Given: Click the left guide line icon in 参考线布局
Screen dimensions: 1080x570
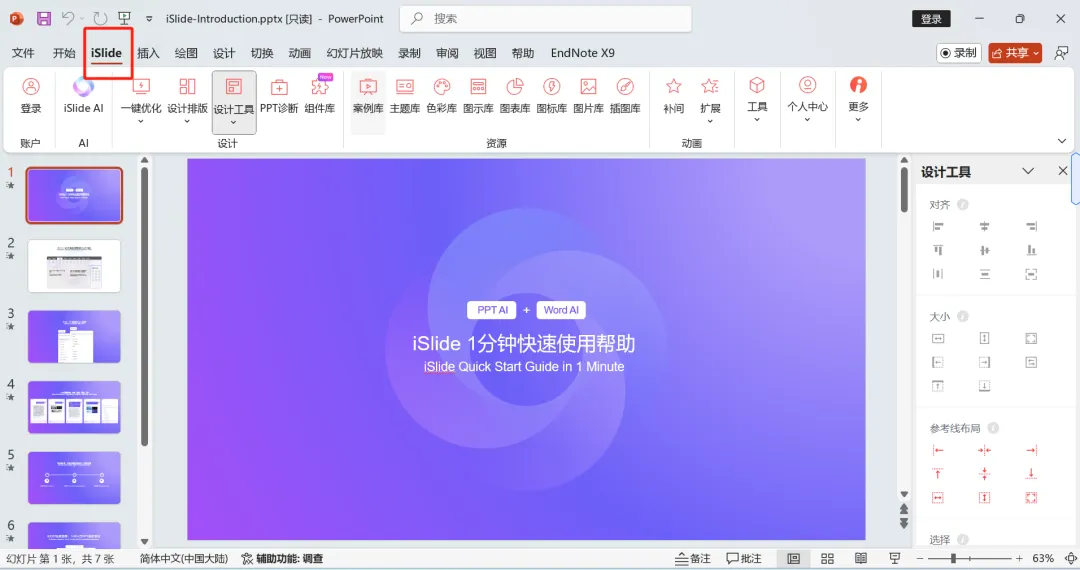Looking at the screenshot, I should click(937, 450).
